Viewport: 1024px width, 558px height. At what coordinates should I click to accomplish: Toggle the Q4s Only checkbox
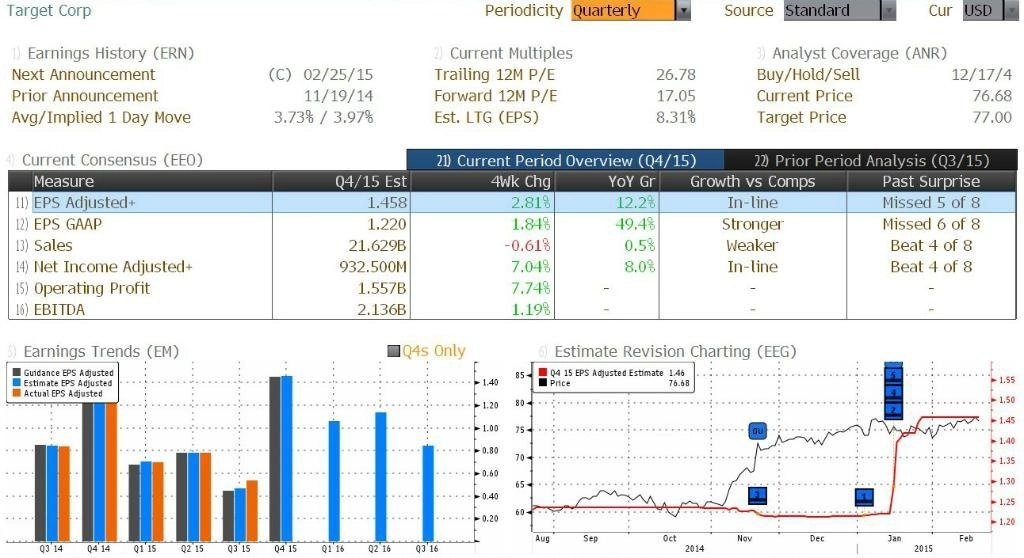[x=393, y=352]
